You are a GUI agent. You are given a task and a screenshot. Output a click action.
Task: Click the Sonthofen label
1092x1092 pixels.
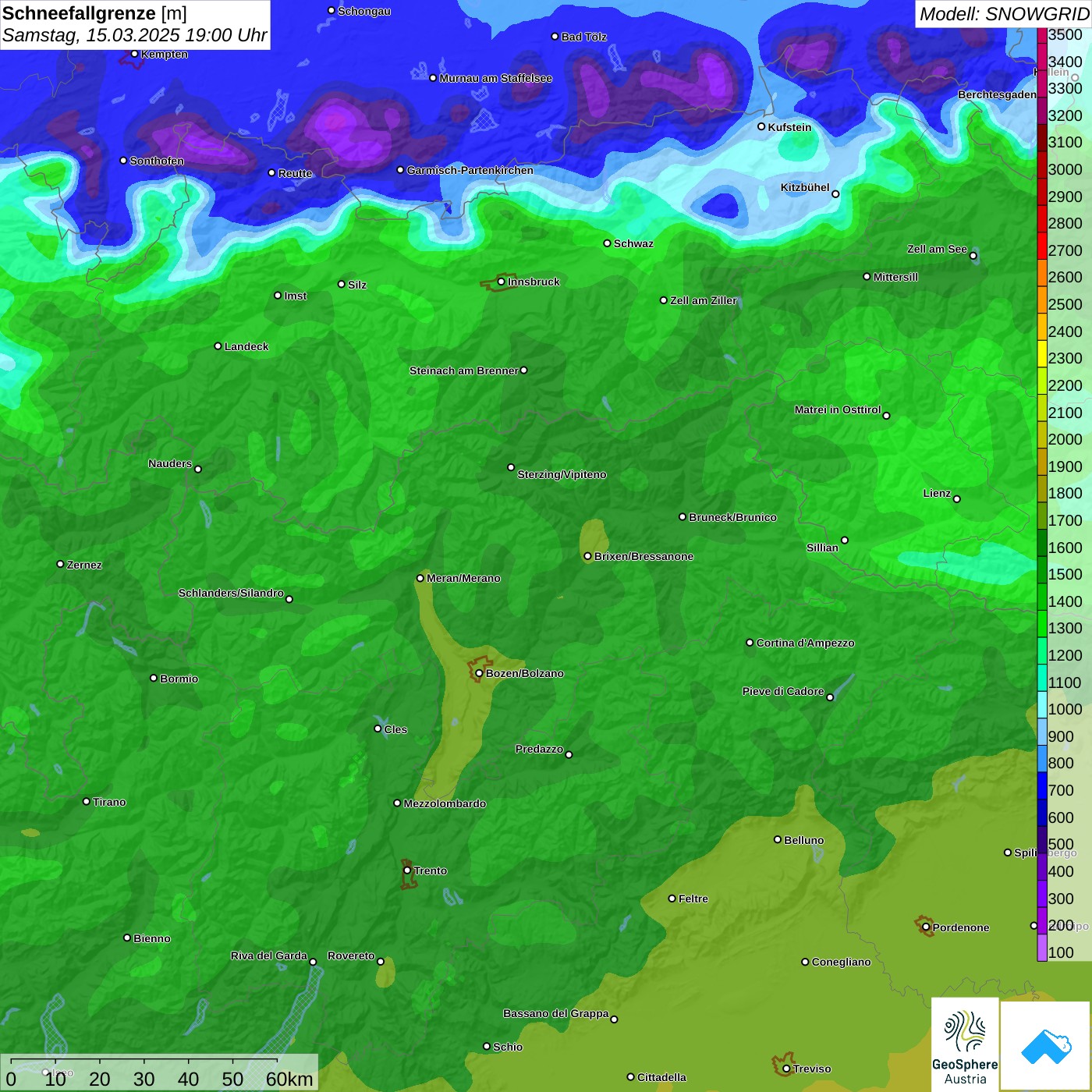click(x=157, y=161)
